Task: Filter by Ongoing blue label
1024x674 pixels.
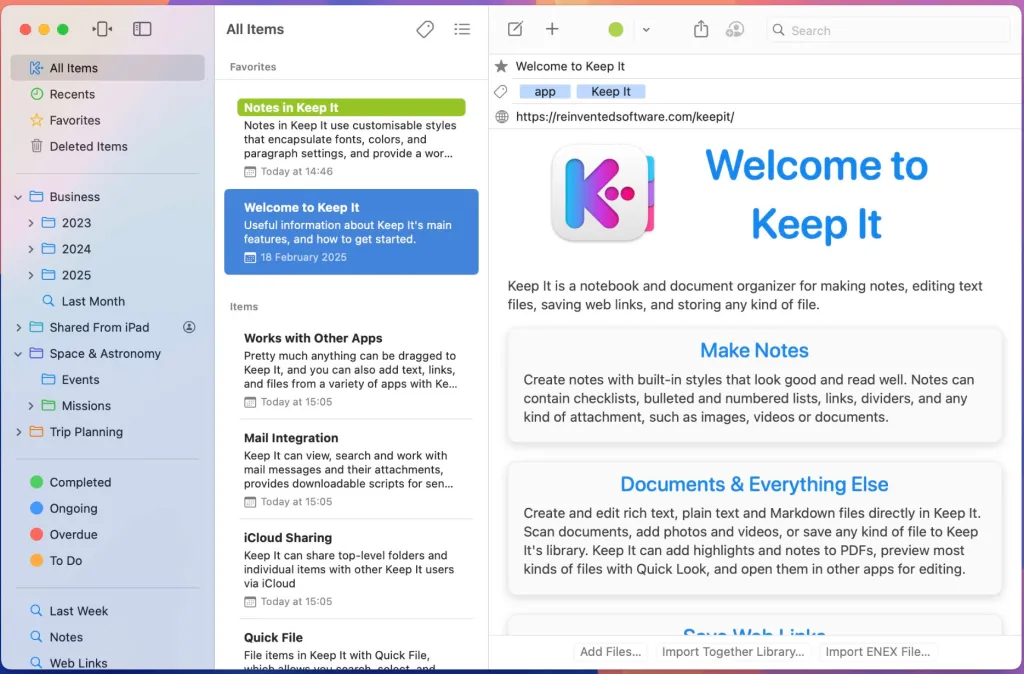Action: (108, 508)
